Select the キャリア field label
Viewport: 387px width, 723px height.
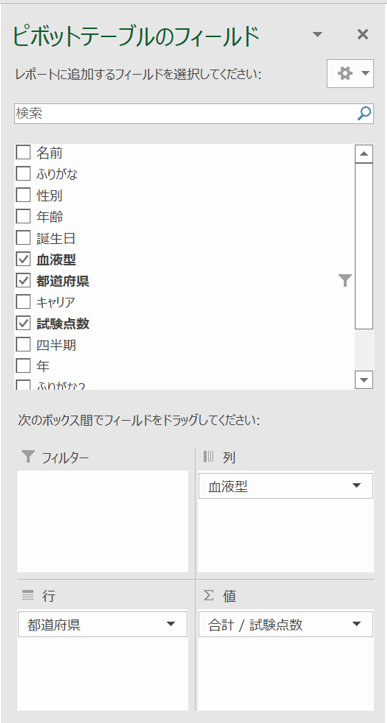tap(55, 302)
